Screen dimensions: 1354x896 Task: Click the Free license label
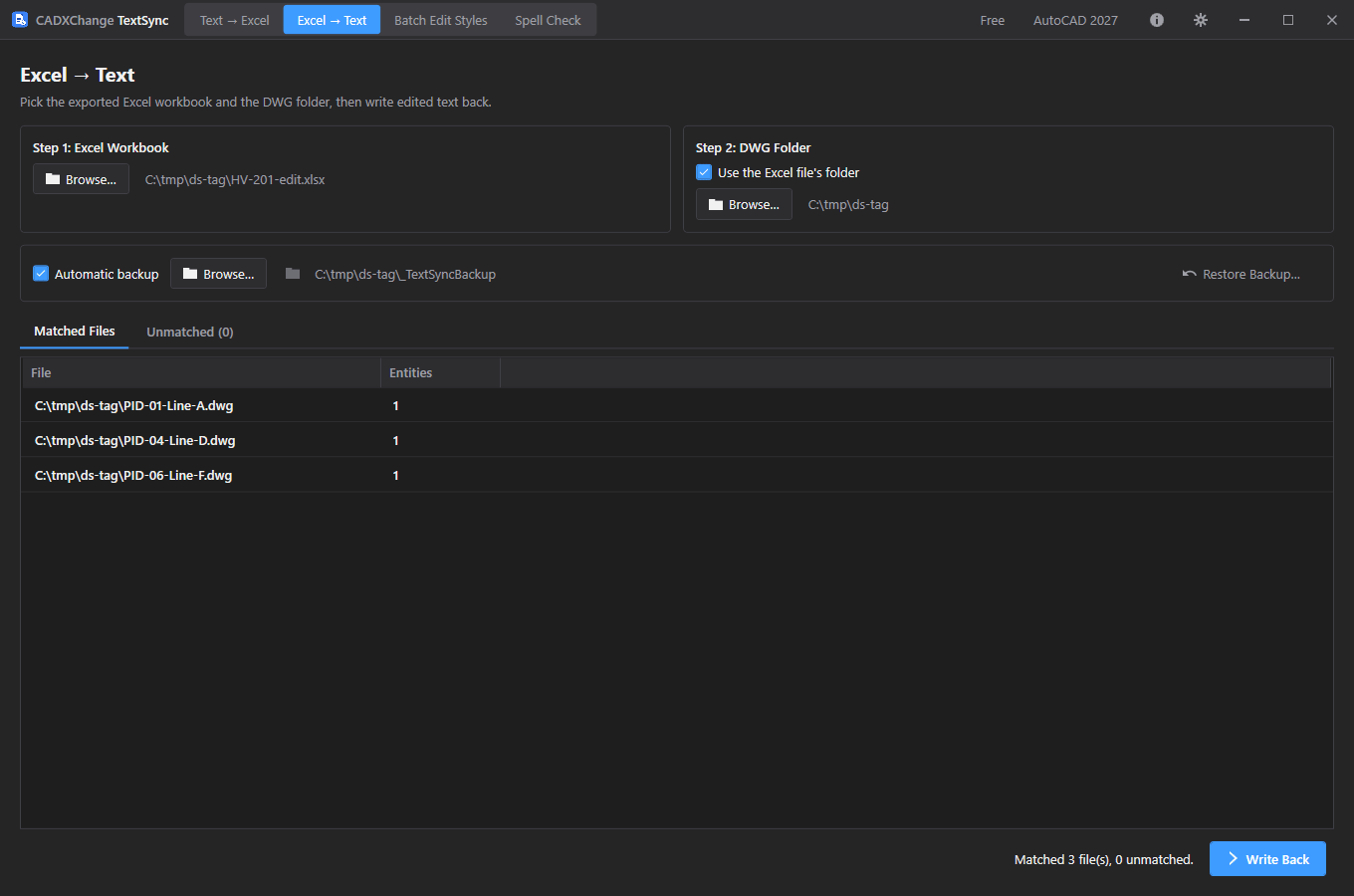993,20
